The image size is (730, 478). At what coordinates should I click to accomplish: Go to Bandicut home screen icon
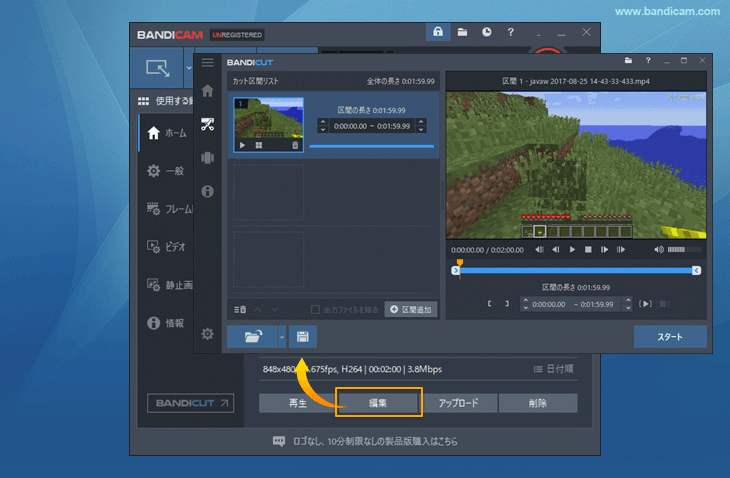(208, 91)
